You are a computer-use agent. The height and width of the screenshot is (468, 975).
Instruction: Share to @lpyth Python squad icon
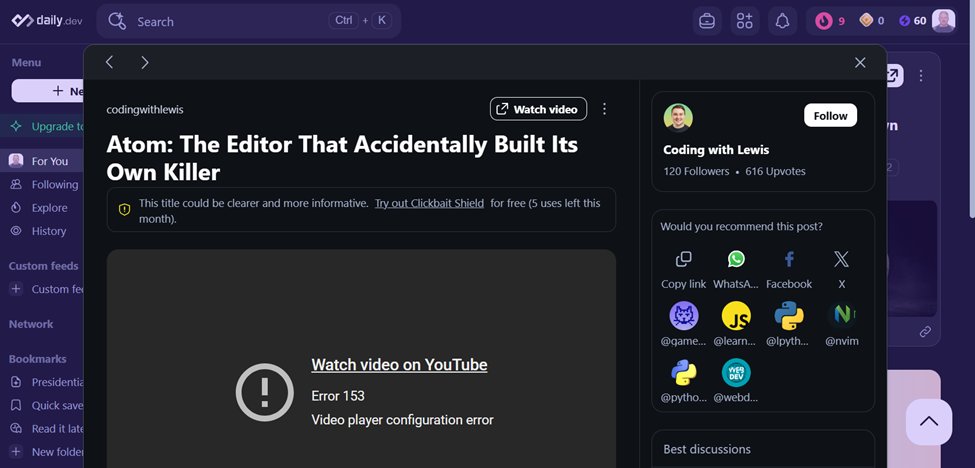click(x=789, y=316)
